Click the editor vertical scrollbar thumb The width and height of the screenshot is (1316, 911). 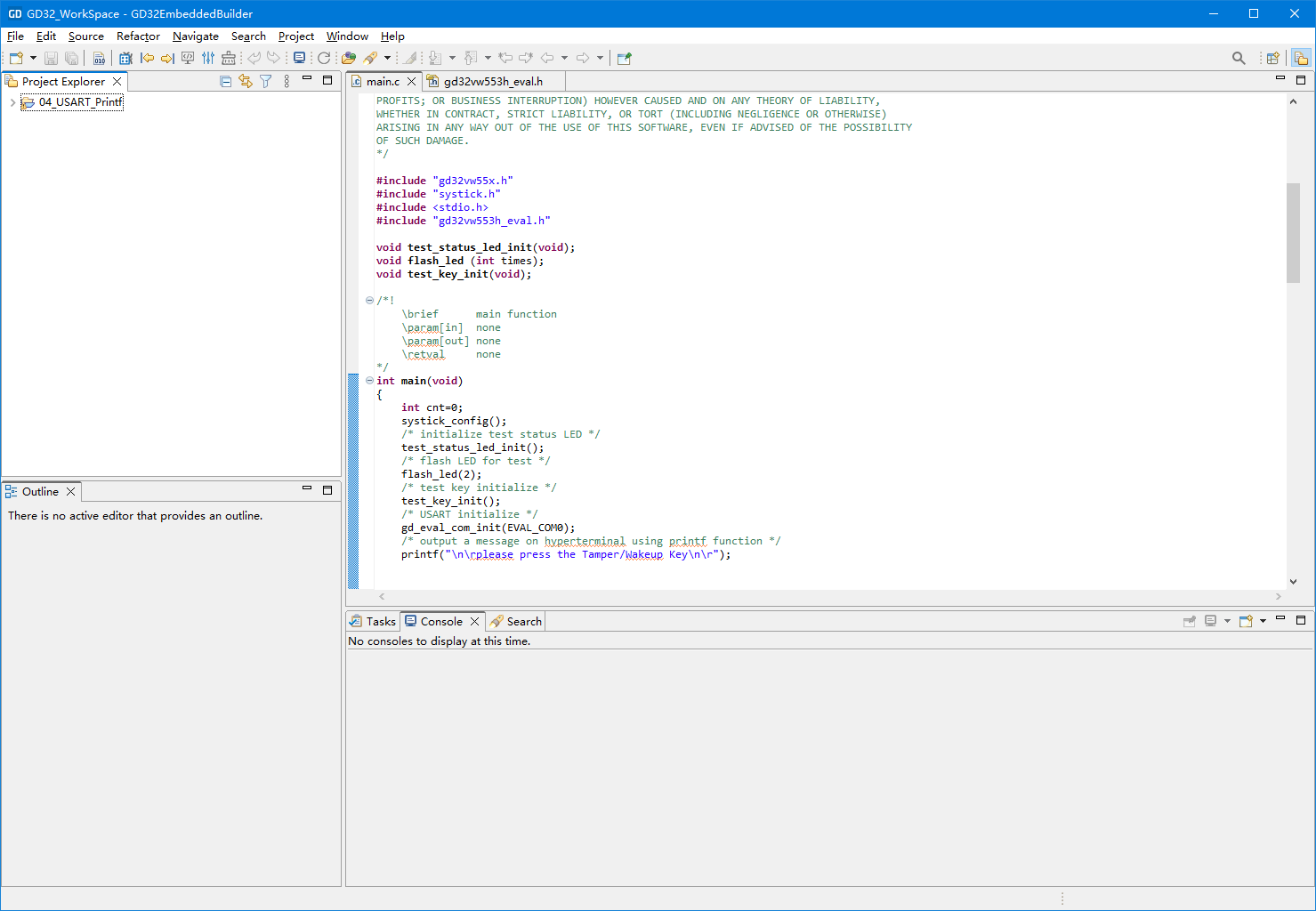tap(1293, 232)
